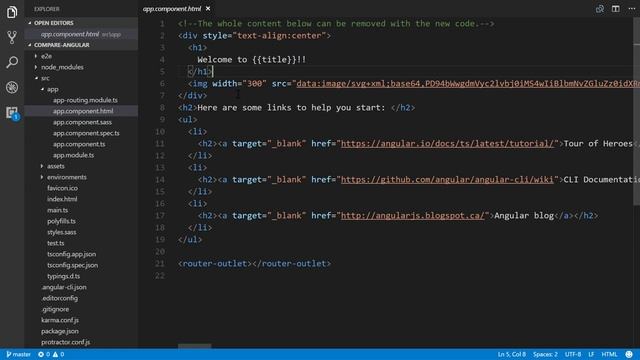Open the Extensions view icon

[12, 112]
